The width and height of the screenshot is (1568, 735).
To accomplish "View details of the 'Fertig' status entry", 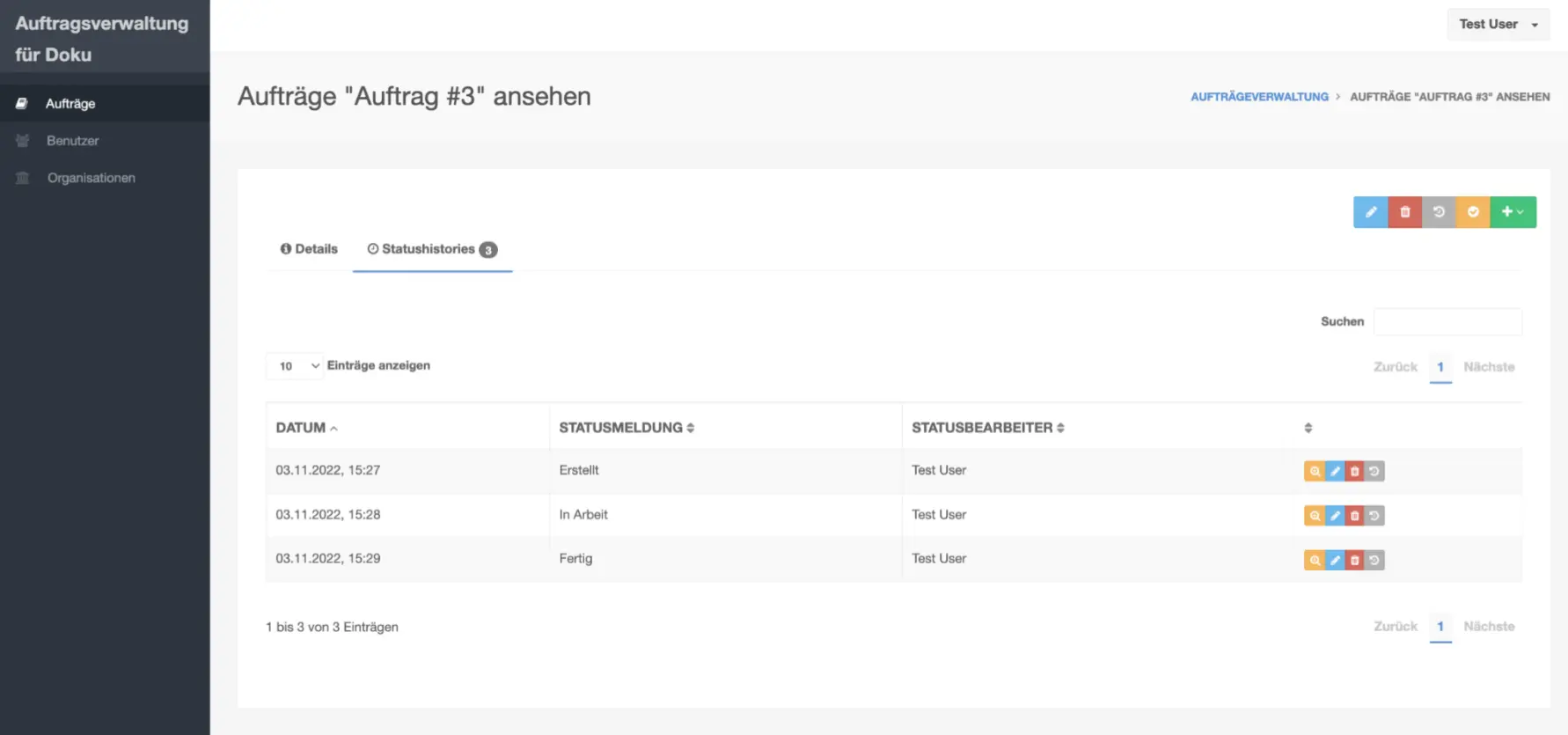I will point(1314,560).
